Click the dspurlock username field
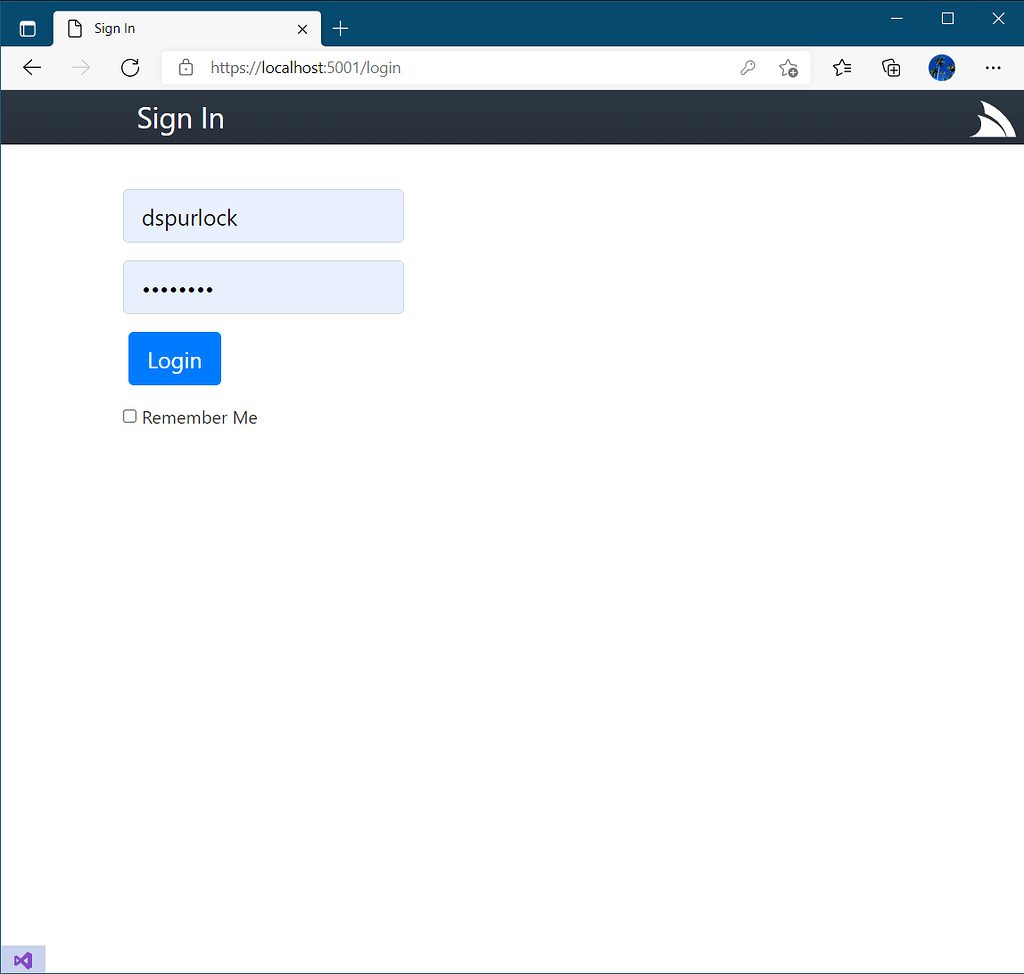Viewport: 1024px width, 974px height. [x=263, y=216]
